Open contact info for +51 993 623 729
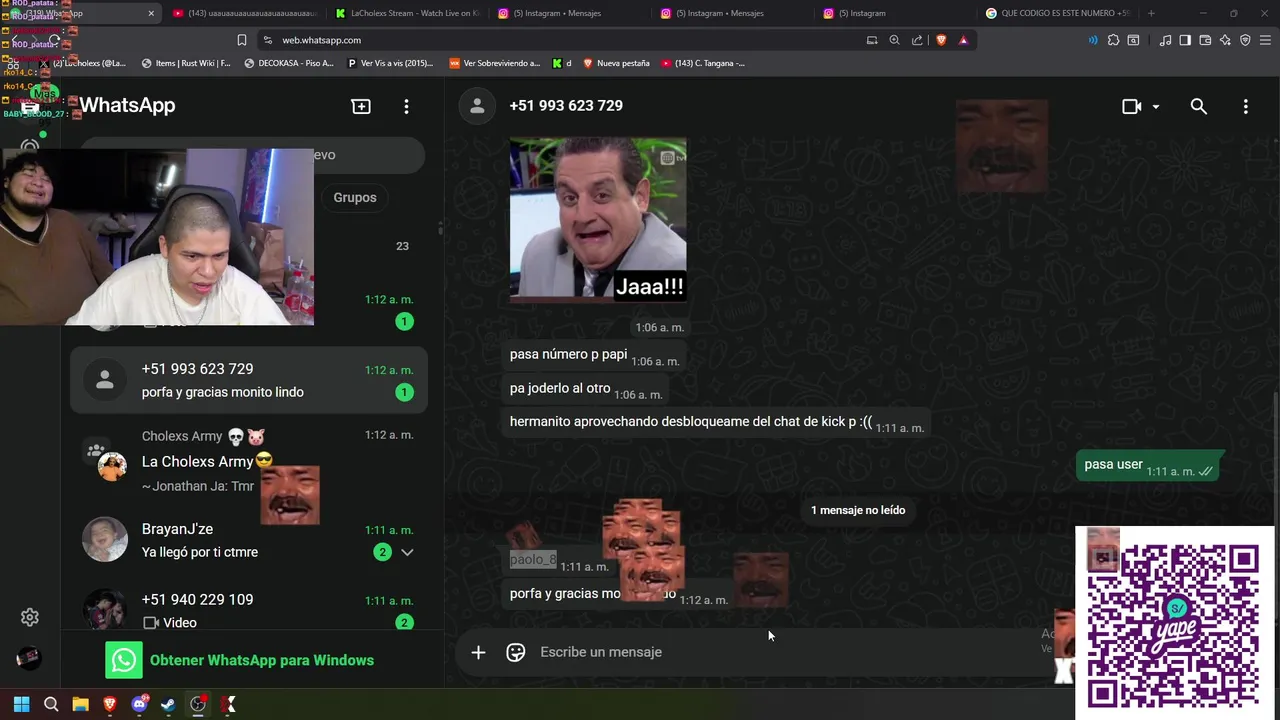The width and height of the screenshot is (1280, 720). click(x=566, y=106)
